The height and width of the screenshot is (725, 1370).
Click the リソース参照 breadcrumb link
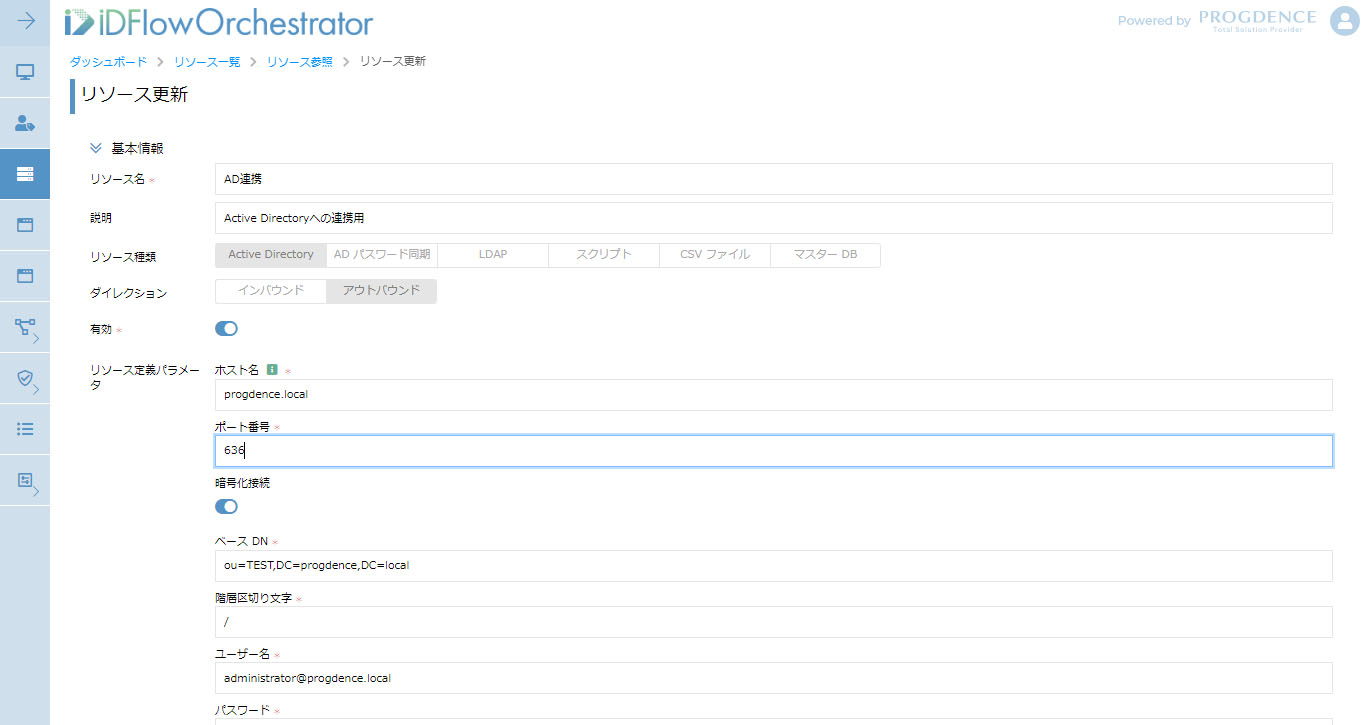299,62
